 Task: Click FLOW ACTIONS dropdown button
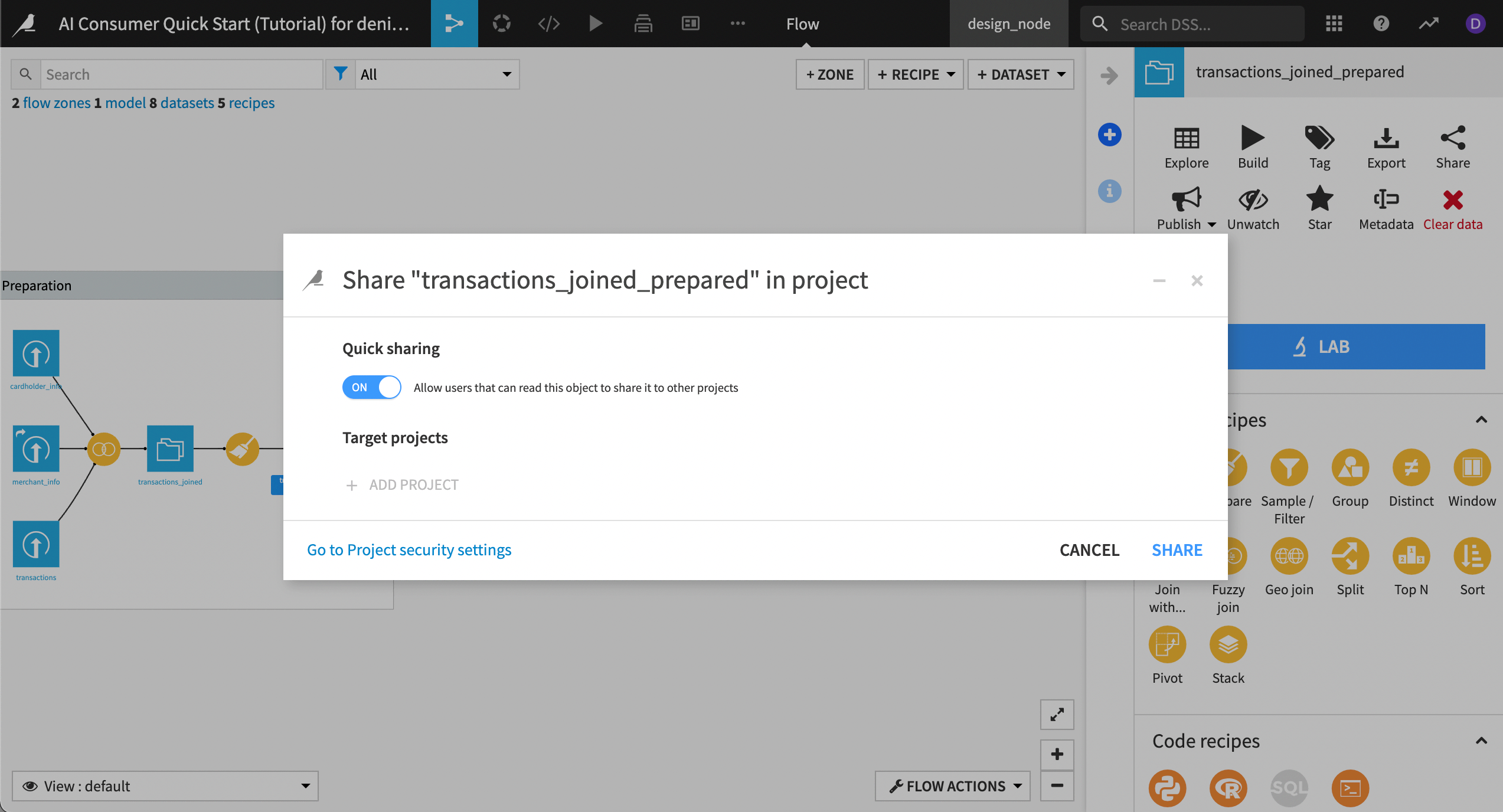pyautogui.click(x=951, y=785)
